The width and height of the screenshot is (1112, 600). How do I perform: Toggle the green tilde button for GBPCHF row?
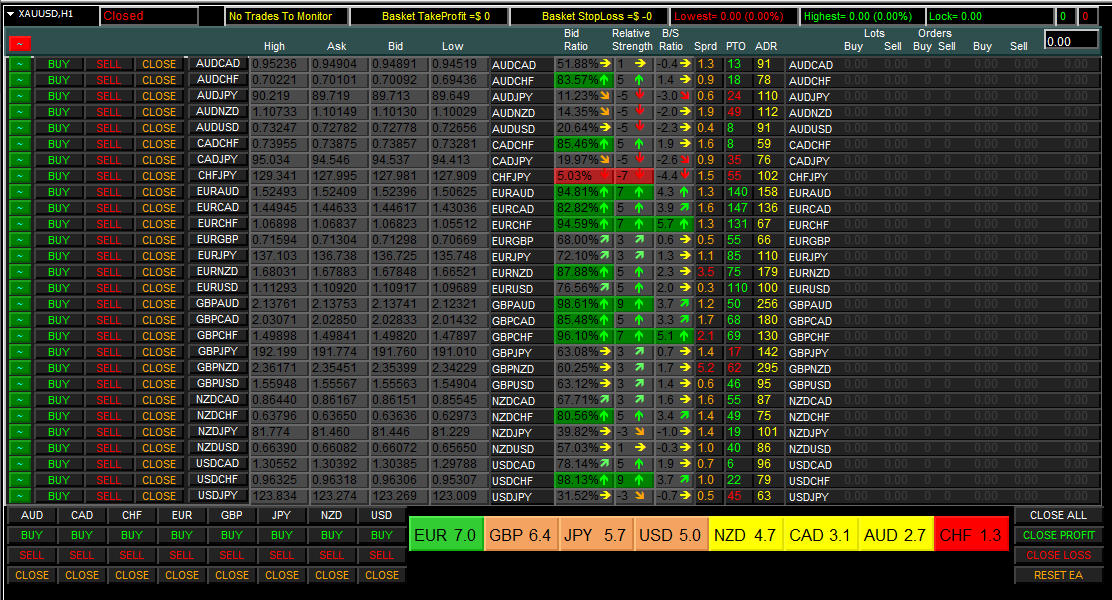[20, 336]
